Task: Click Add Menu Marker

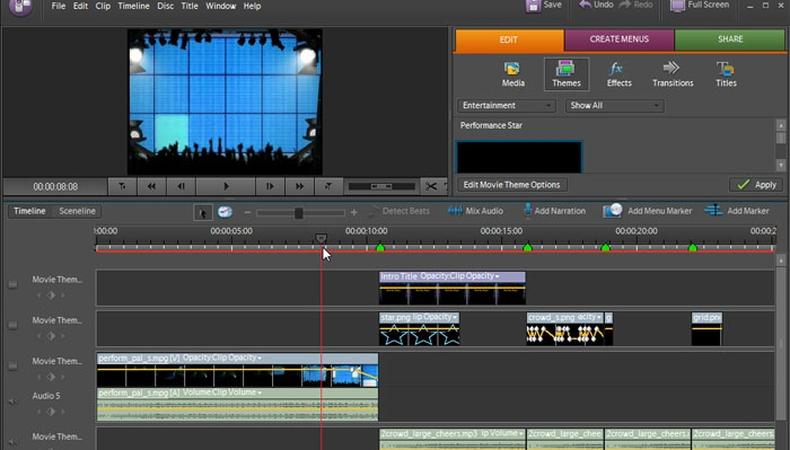Action: pyautogui.click(x=647, y=211)
